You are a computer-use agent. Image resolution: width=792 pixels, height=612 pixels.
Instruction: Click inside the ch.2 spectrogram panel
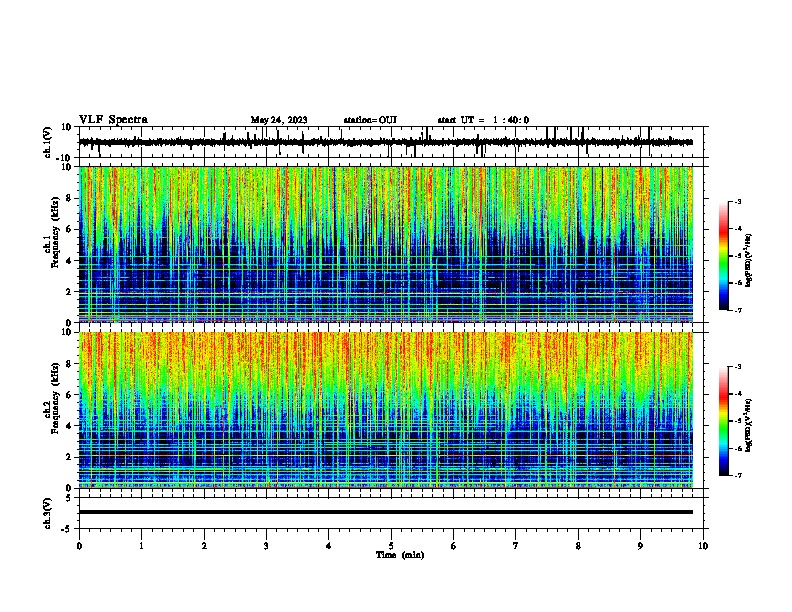click(x=386, y=410)
